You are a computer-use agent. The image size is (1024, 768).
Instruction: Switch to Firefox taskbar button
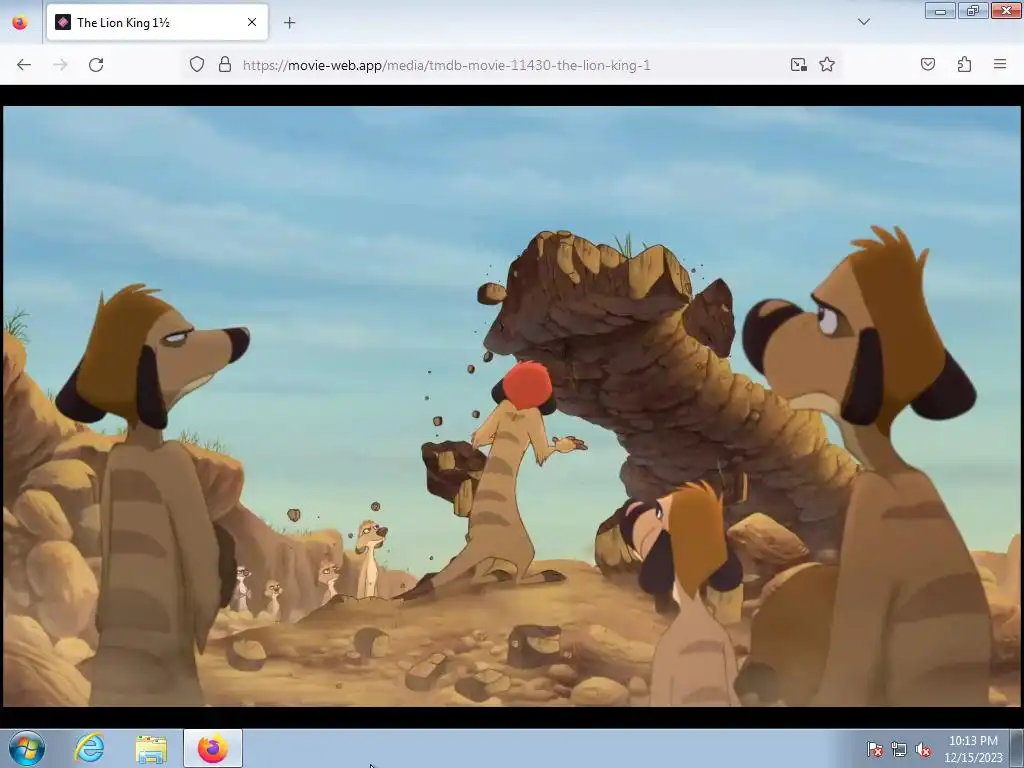click(x=213, y=748)
